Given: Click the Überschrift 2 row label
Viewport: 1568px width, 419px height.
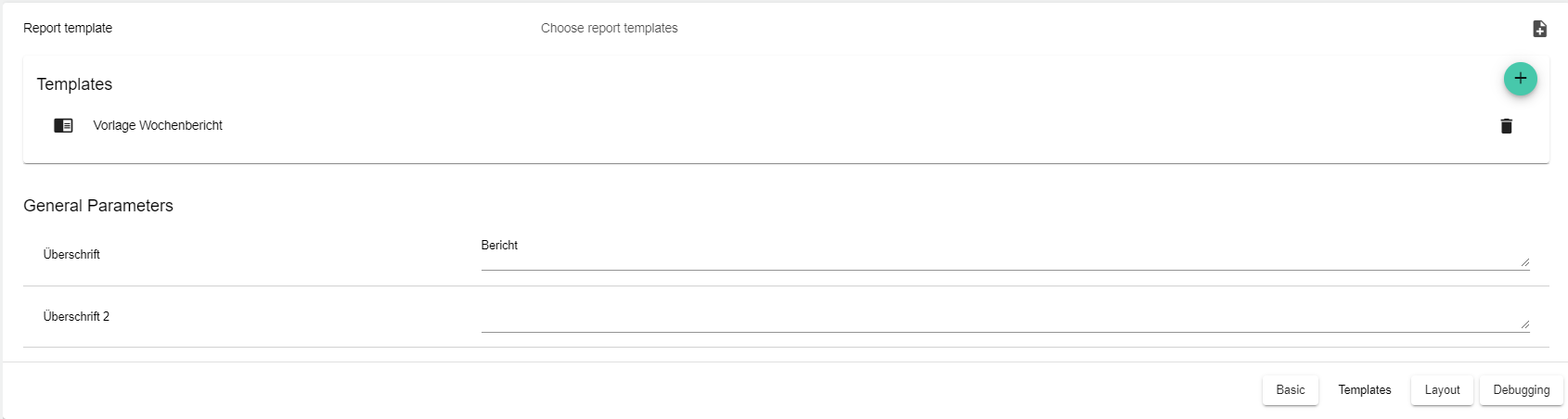Looking at the screenshot, I should (76, 316).
